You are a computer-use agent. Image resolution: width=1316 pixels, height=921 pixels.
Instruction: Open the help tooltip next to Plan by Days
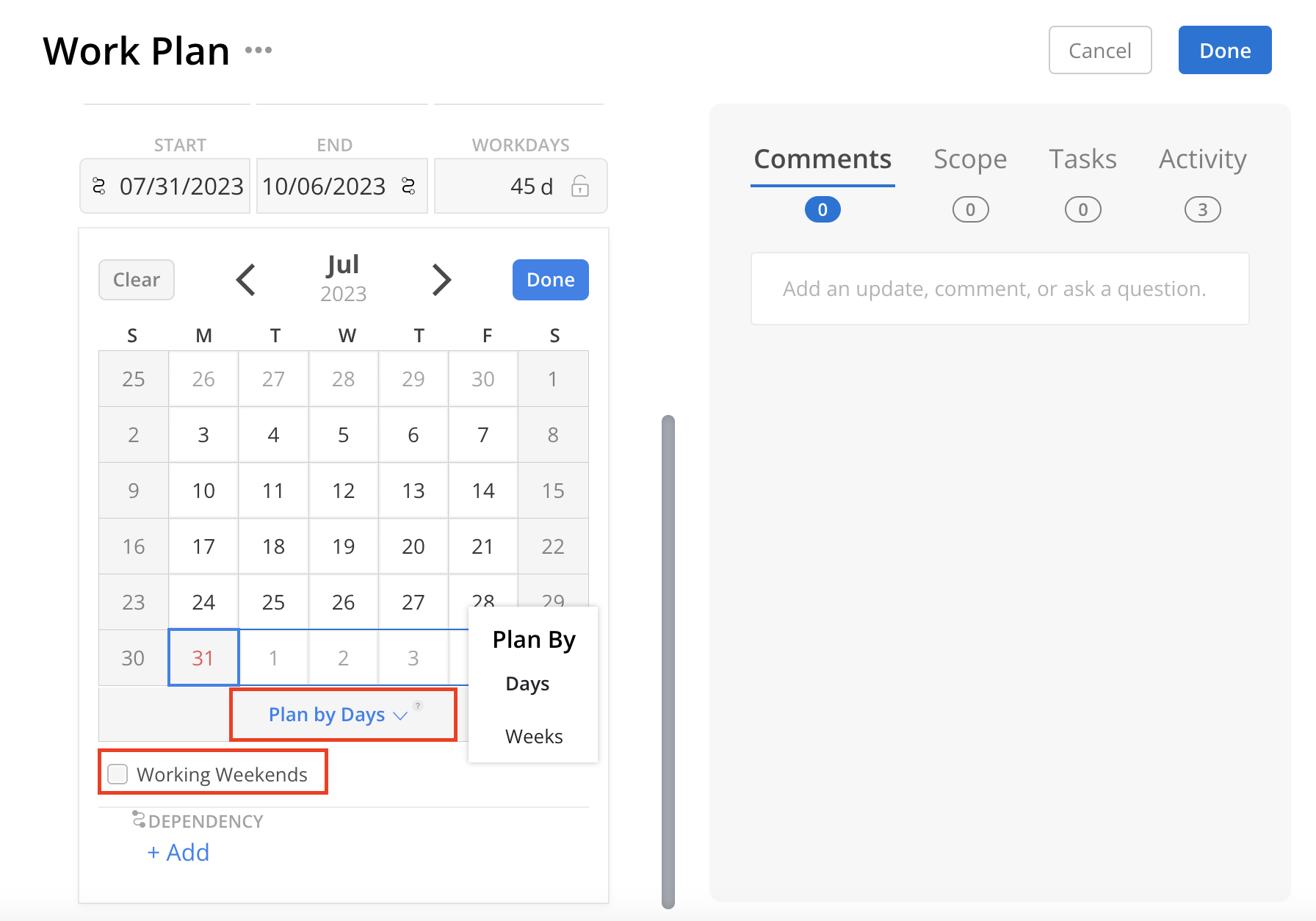click(417, 705)
